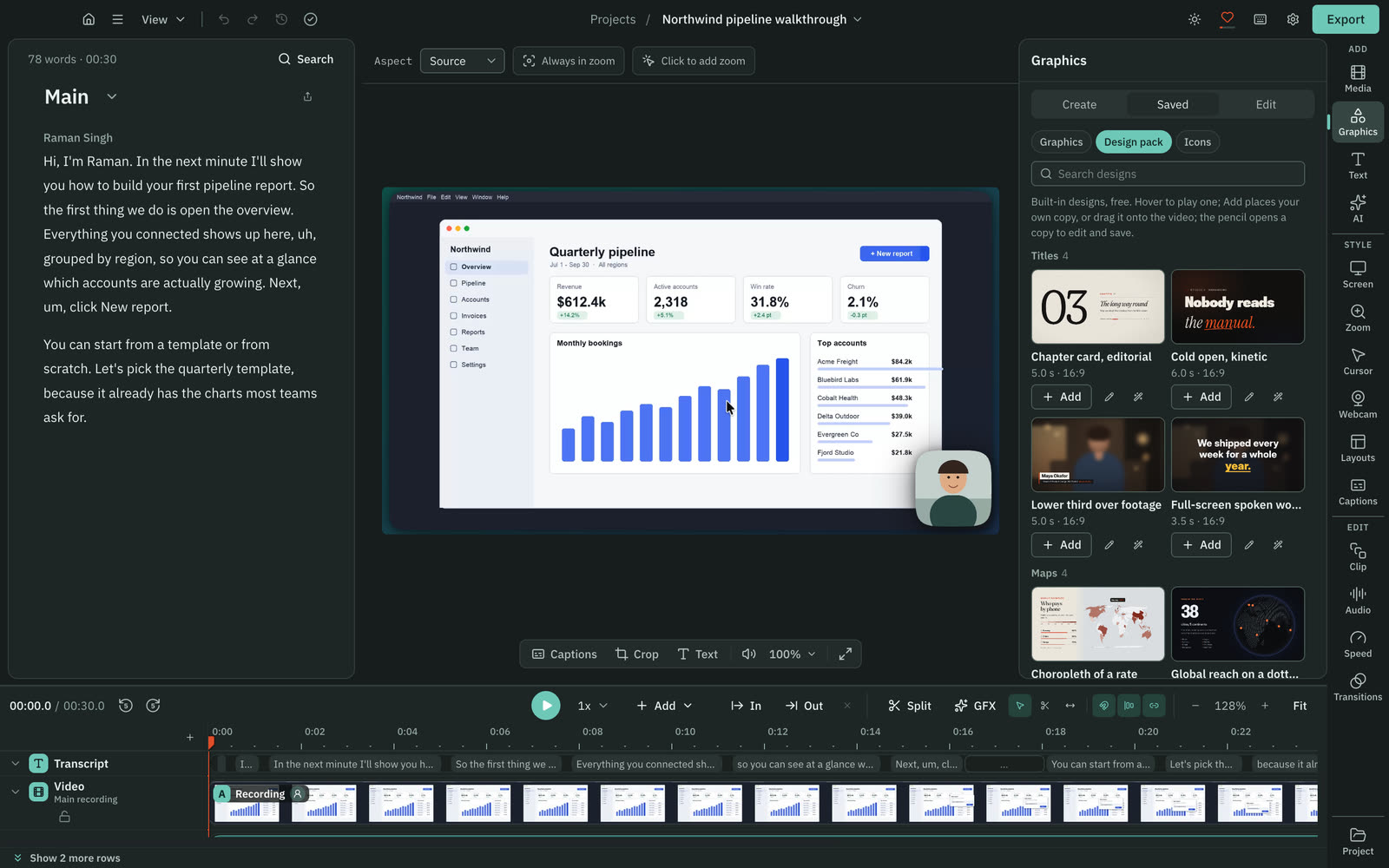Toggle Click to add zoom
The width and height of the screenshot is (1389, 868).
coord(694,61)
